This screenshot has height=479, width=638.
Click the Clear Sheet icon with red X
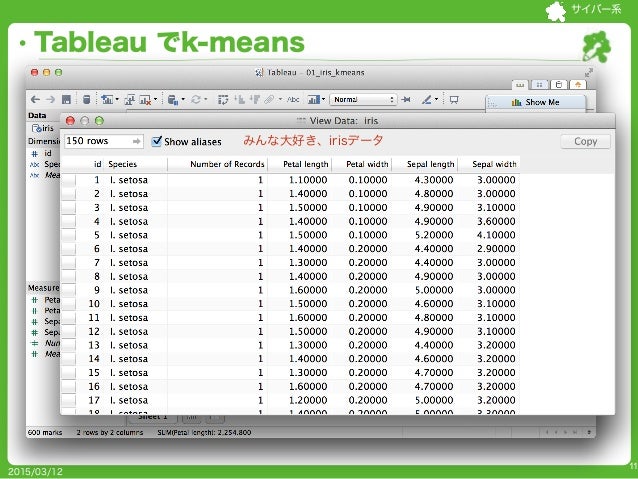[x=145, y=100]
